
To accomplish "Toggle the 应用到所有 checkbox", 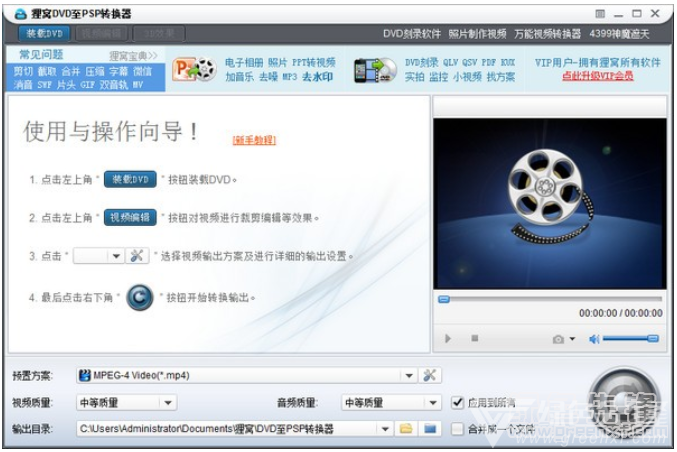I will tap(457, 403).
